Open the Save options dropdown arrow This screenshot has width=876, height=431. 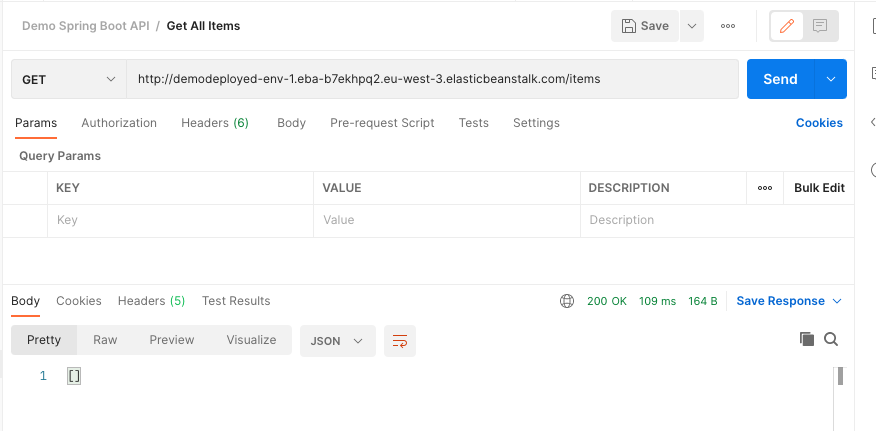click(692, 26)
